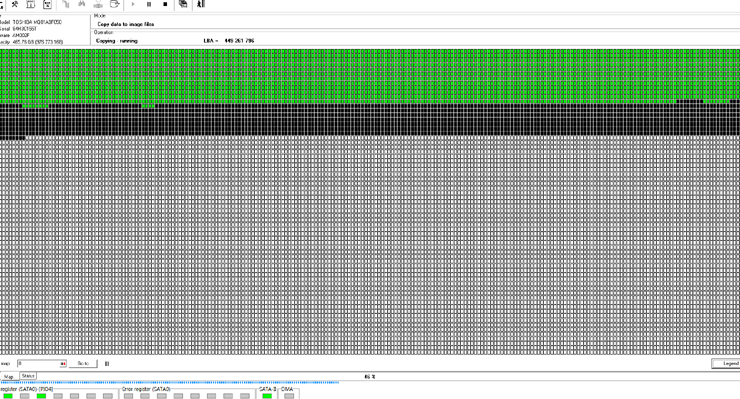The width and height of the screenshot is (740, 399).
Task: Click the Go to button
Action: tap(83, 364)
